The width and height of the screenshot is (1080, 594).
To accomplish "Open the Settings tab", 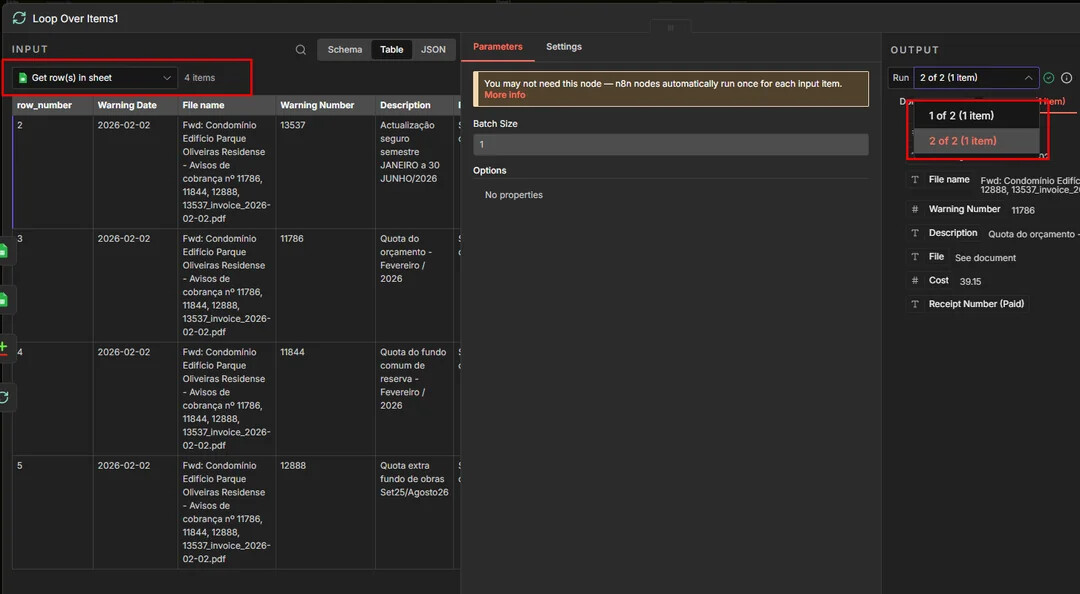I will click(564, 47).
